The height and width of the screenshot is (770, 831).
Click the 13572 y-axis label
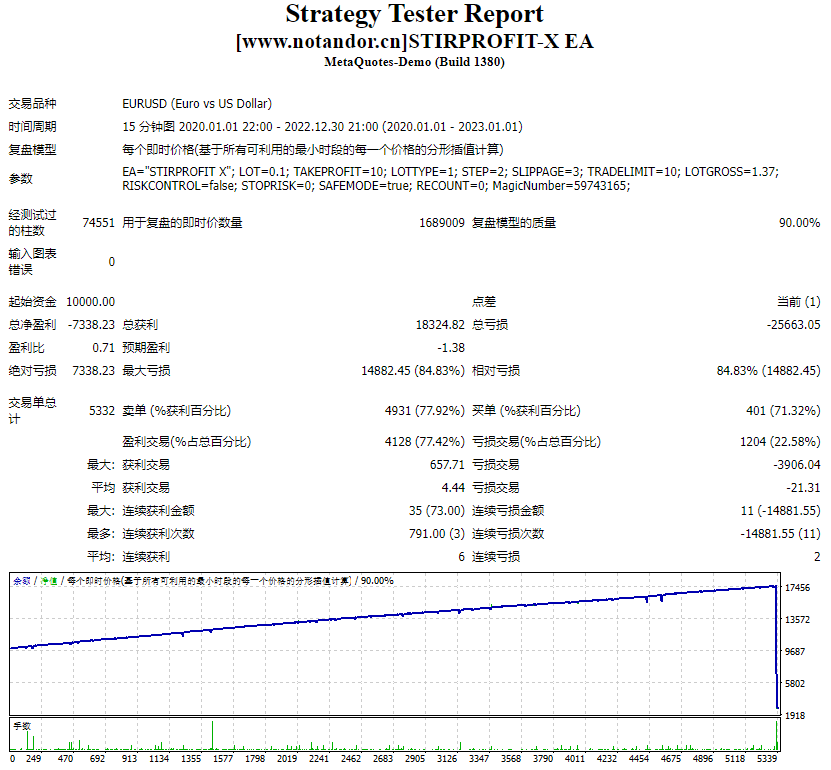797,619
